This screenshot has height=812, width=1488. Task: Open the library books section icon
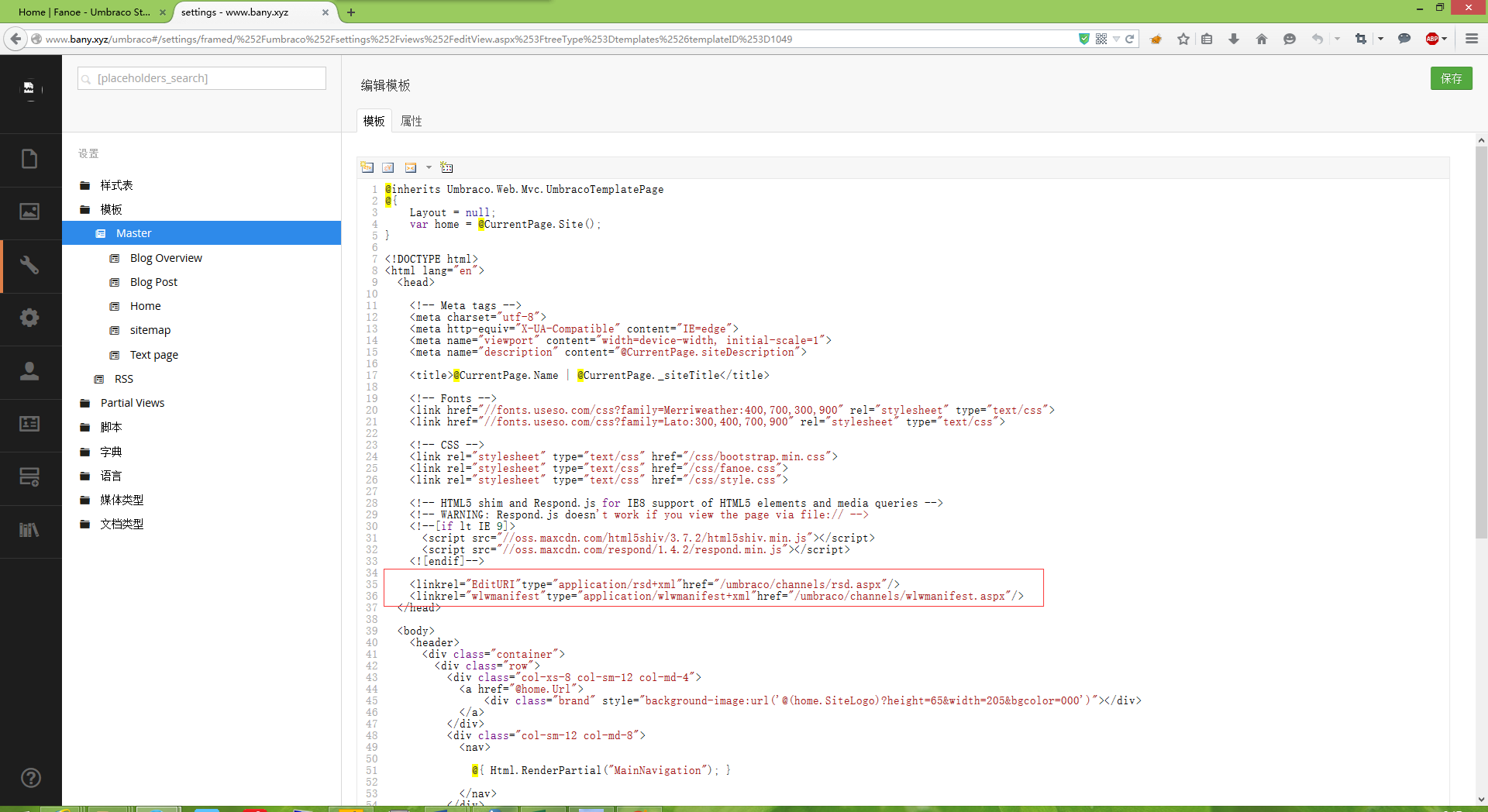click(29, 530)
